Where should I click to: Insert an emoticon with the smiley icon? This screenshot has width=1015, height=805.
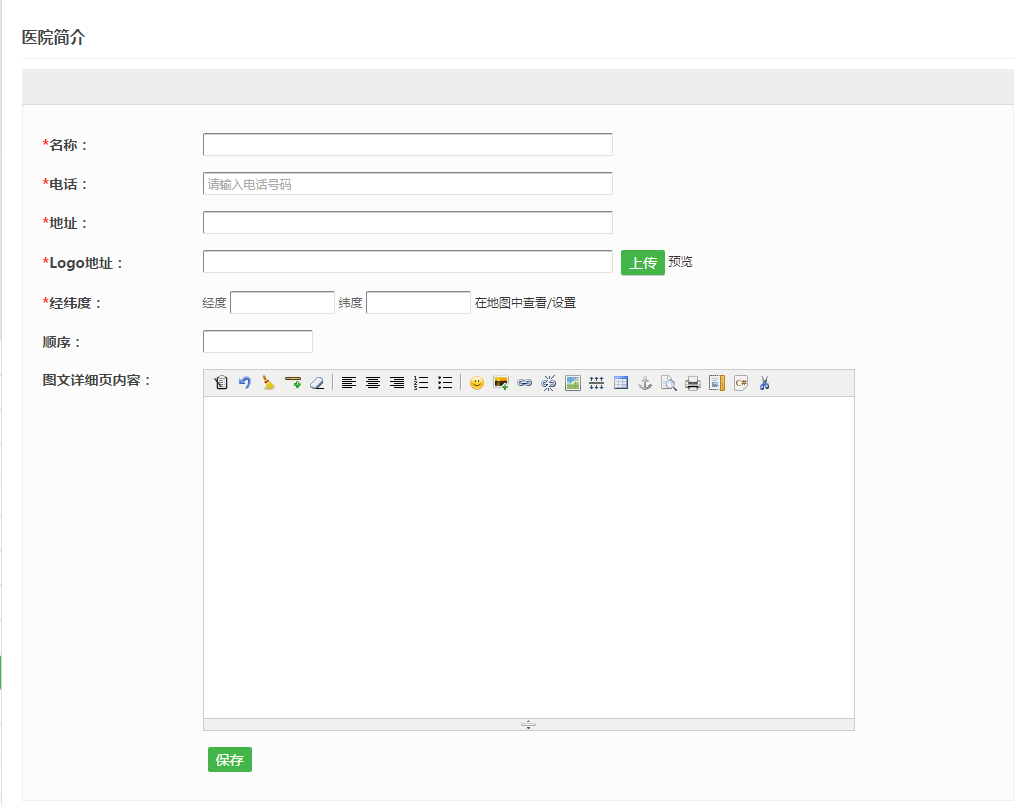tap(477, 383)
